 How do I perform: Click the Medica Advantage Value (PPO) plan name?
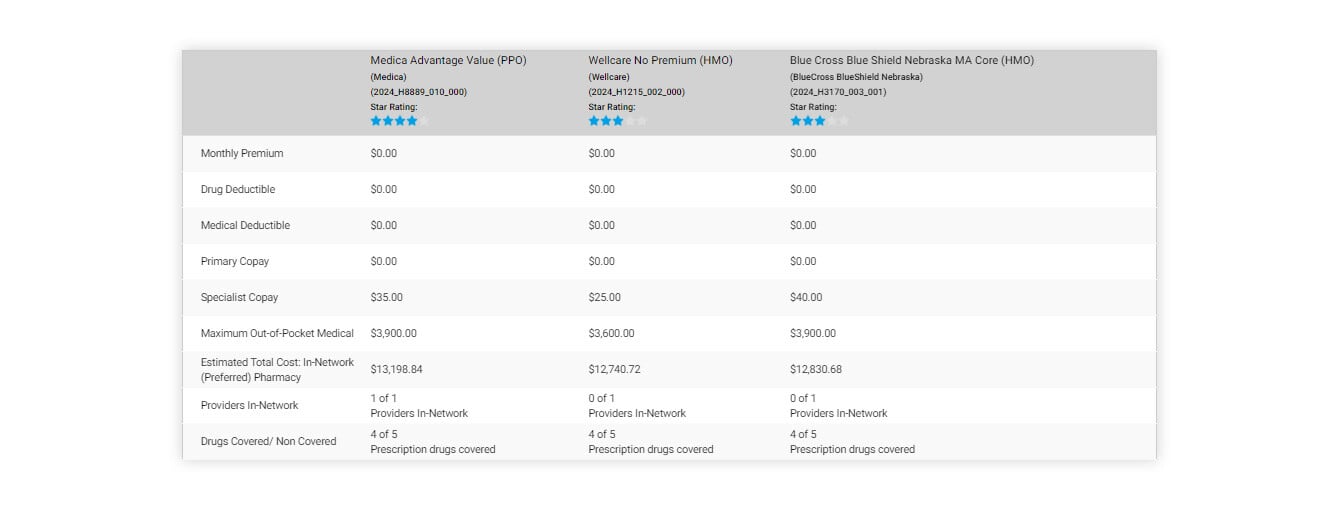click(448, 60)
